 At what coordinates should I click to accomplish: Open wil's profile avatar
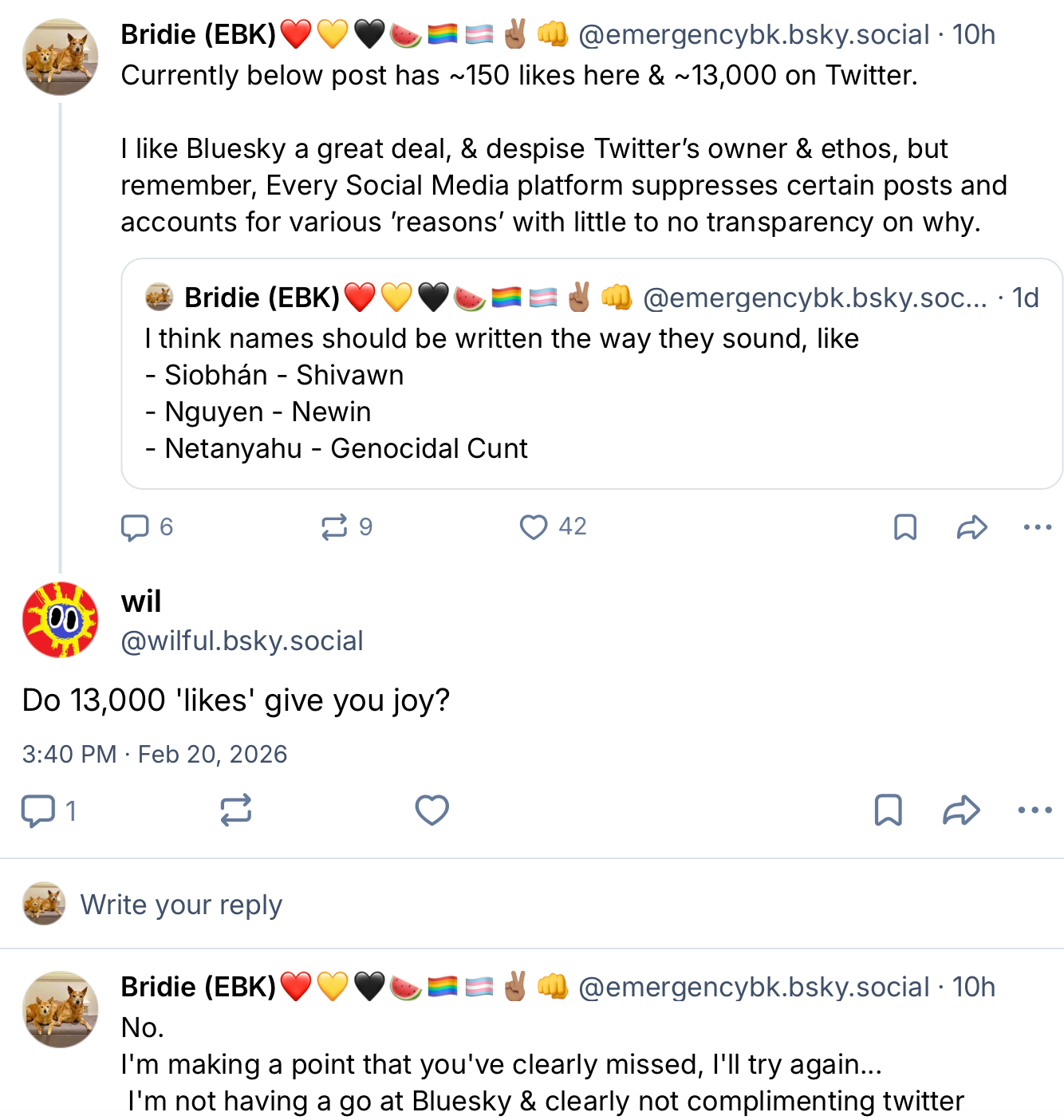click(61, 620)
